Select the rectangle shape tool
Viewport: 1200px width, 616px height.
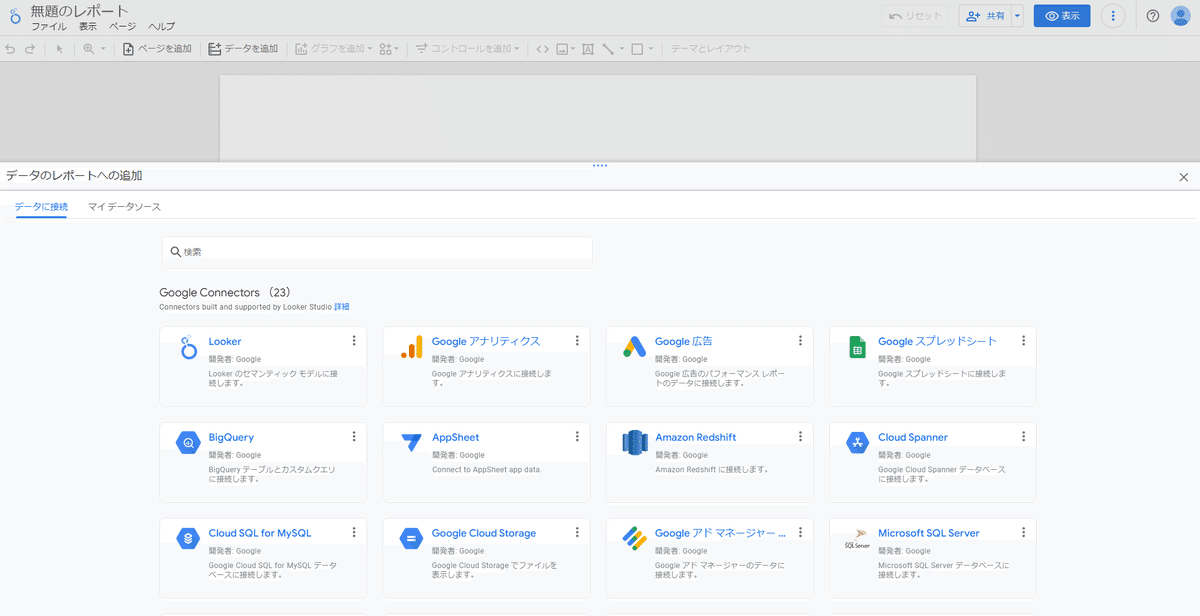[x=637, y=49]
